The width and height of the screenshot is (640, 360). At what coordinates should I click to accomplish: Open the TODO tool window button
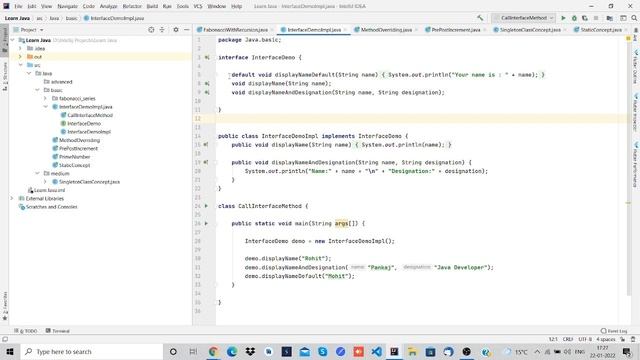pos(26,331)
